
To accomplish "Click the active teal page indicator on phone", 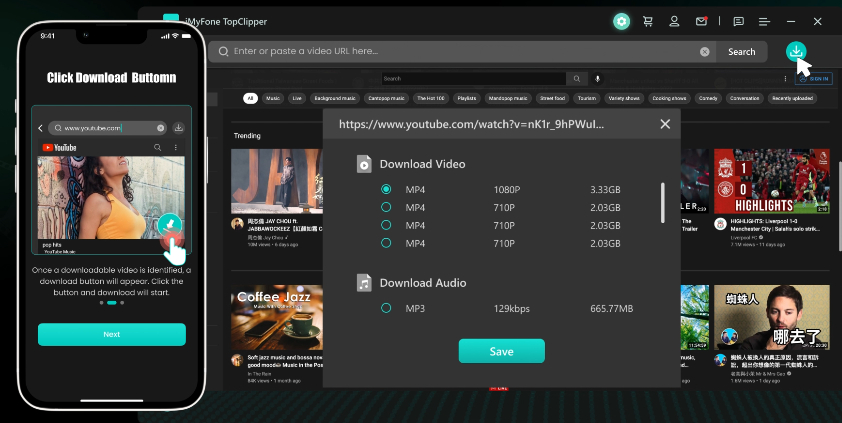I will tap(112, 303).
